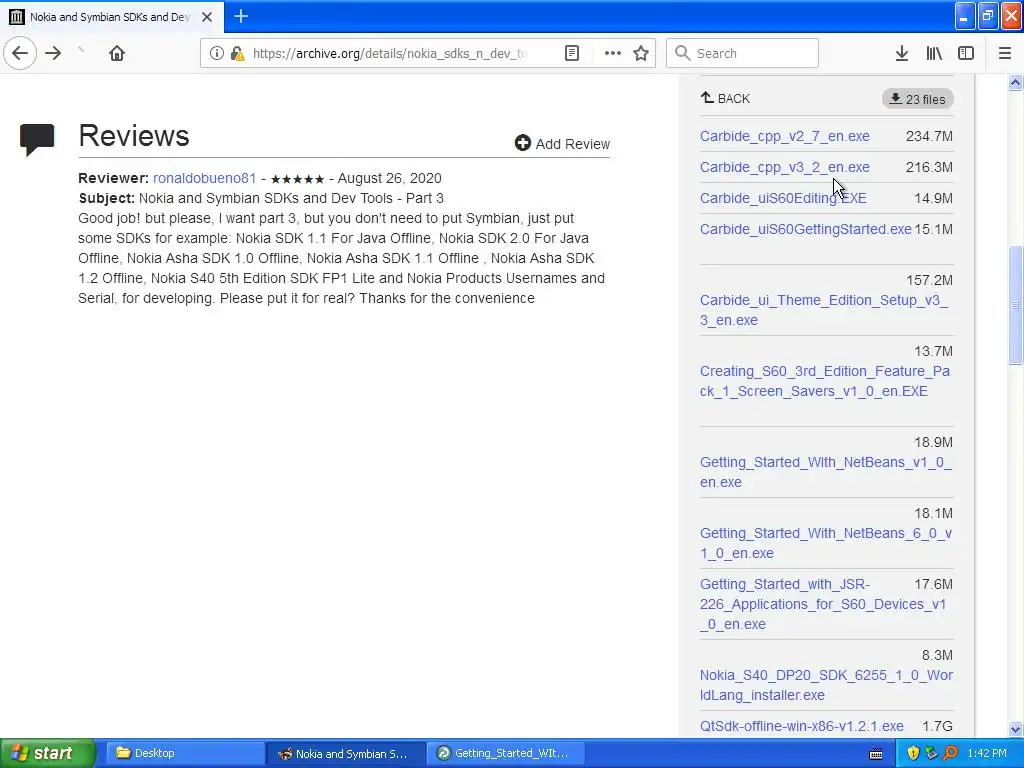Download Carbide_uiS60GettingStarted.exe
Viewport: 1024px width, 768px height.
[x=805, y=229]
